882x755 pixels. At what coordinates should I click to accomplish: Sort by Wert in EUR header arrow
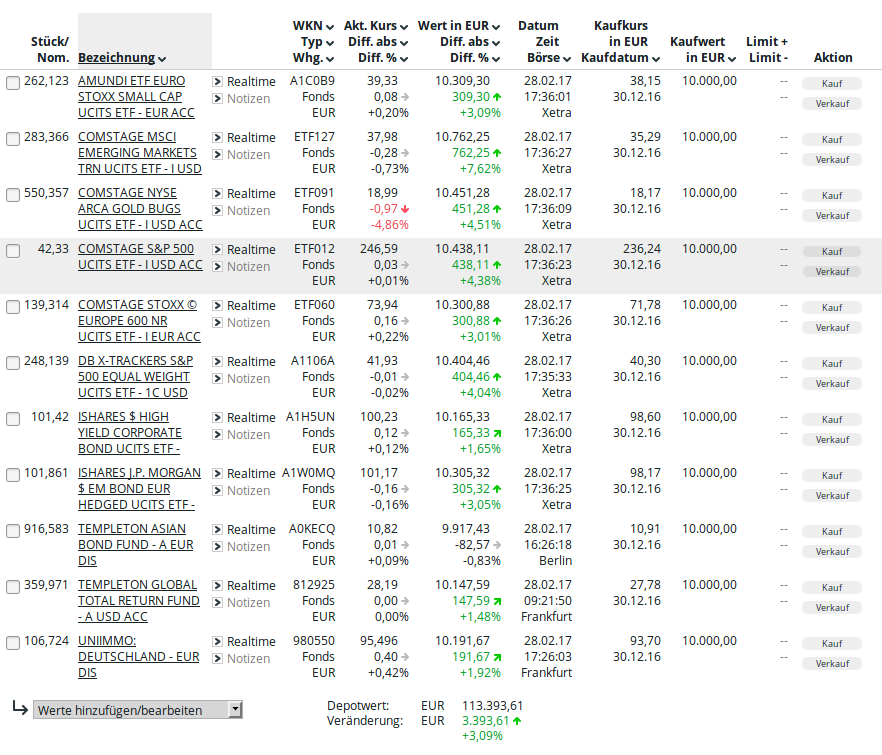[x=496, y=27]
